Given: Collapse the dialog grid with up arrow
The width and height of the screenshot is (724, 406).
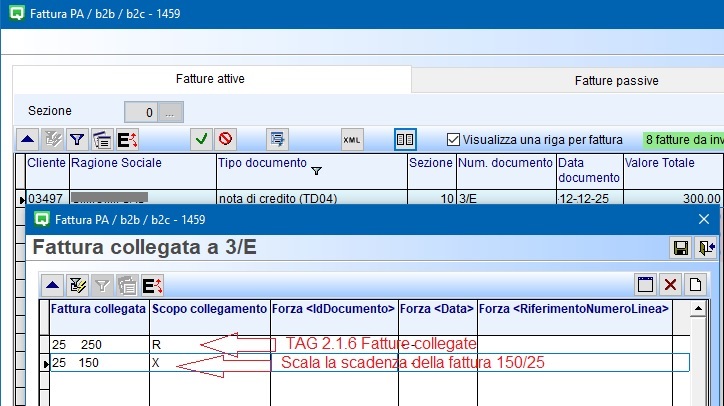Looking at the screenshot, I should click(53, 286).
